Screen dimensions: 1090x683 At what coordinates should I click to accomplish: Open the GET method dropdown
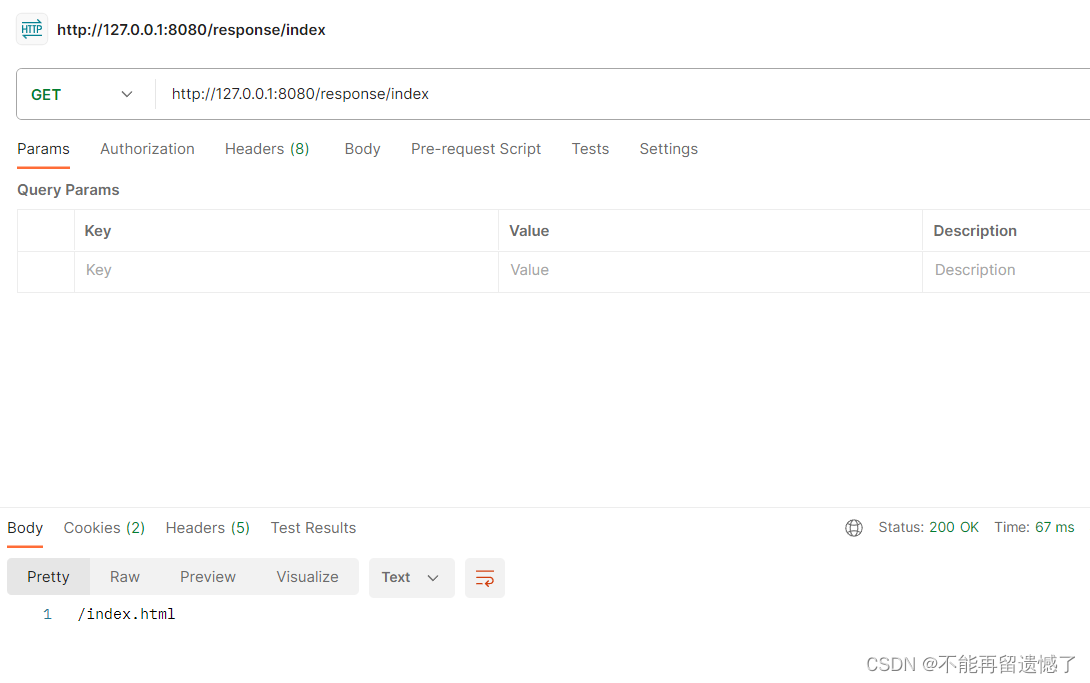(82, 94)
